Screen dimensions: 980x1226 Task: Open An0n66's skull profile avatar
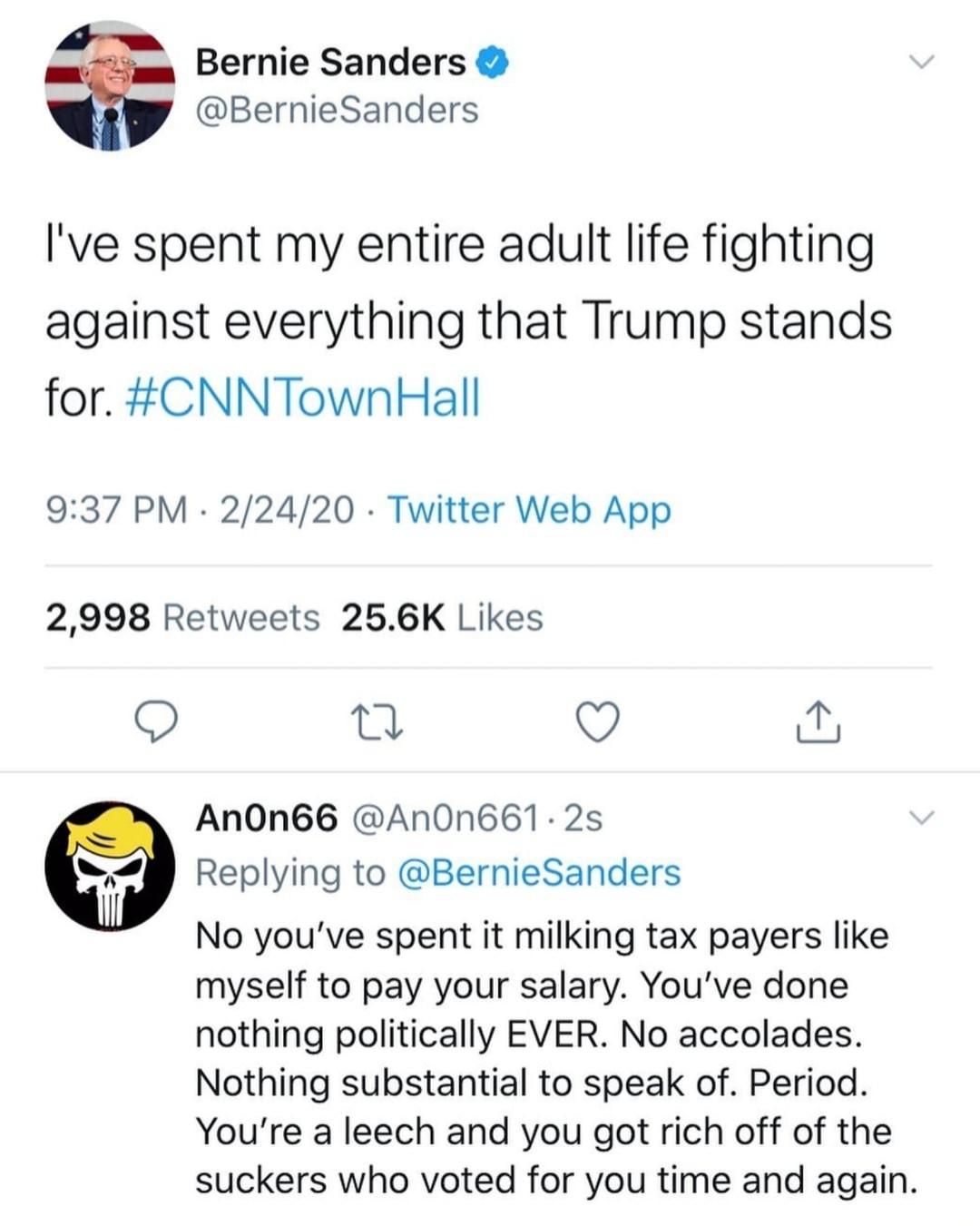(x=110, y=866)
